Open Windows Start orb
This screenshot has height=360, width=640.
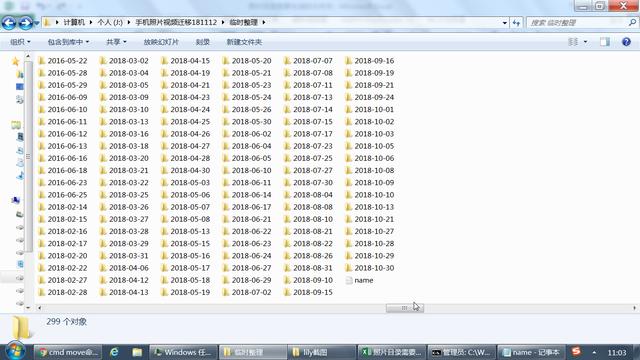click(16, 351)
